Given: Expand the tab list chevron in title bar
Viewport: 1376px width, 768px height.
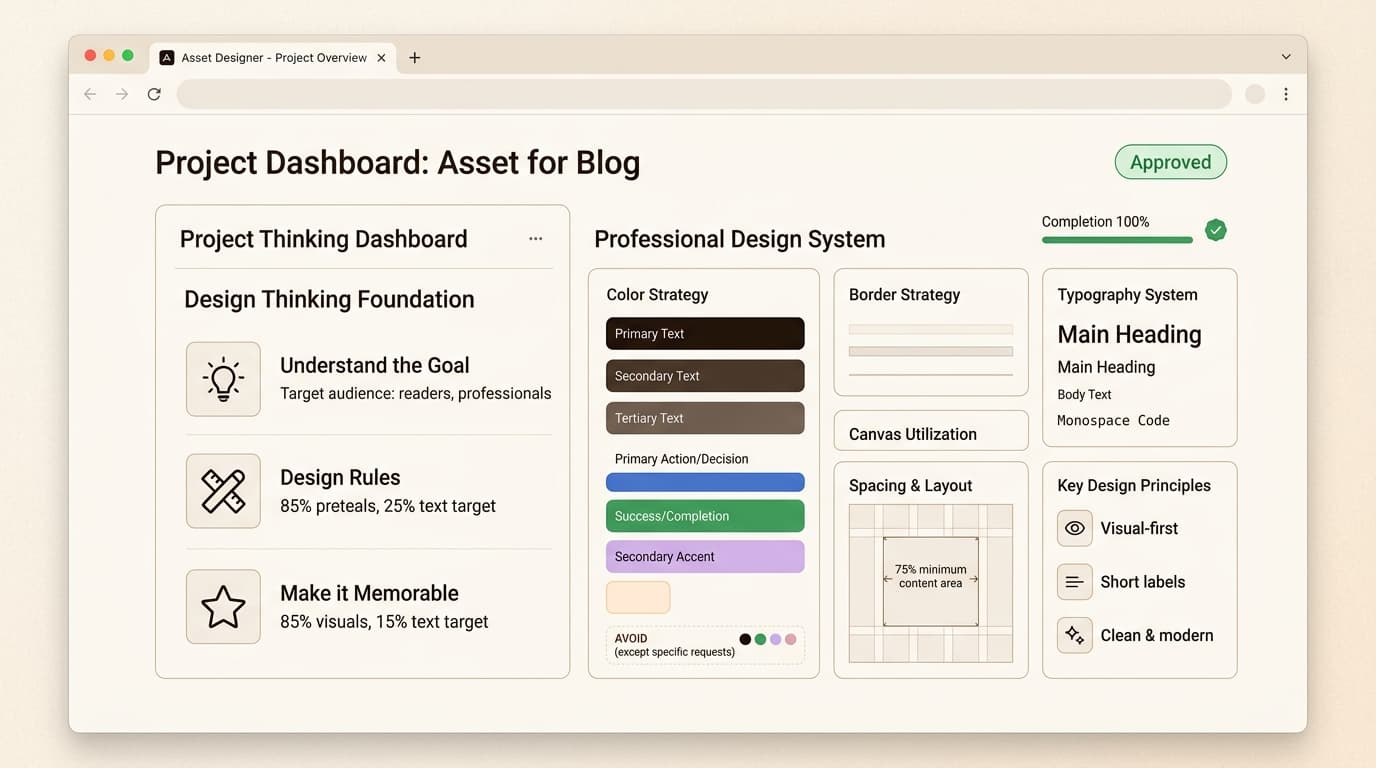Looking at the screenshot, I should tap(1286, 57).
